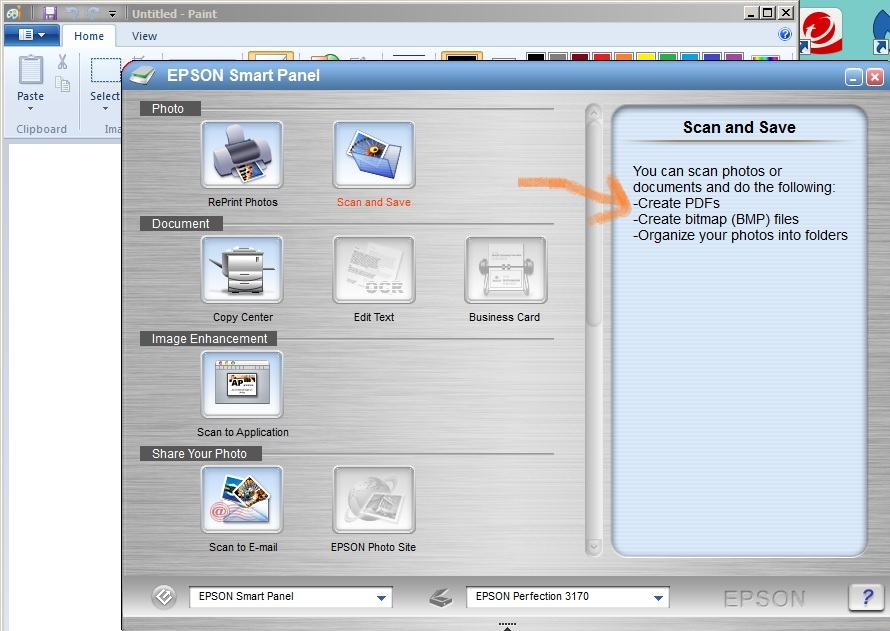Pick the black color swatch in Paint's palette

click(x=536, y=57)
